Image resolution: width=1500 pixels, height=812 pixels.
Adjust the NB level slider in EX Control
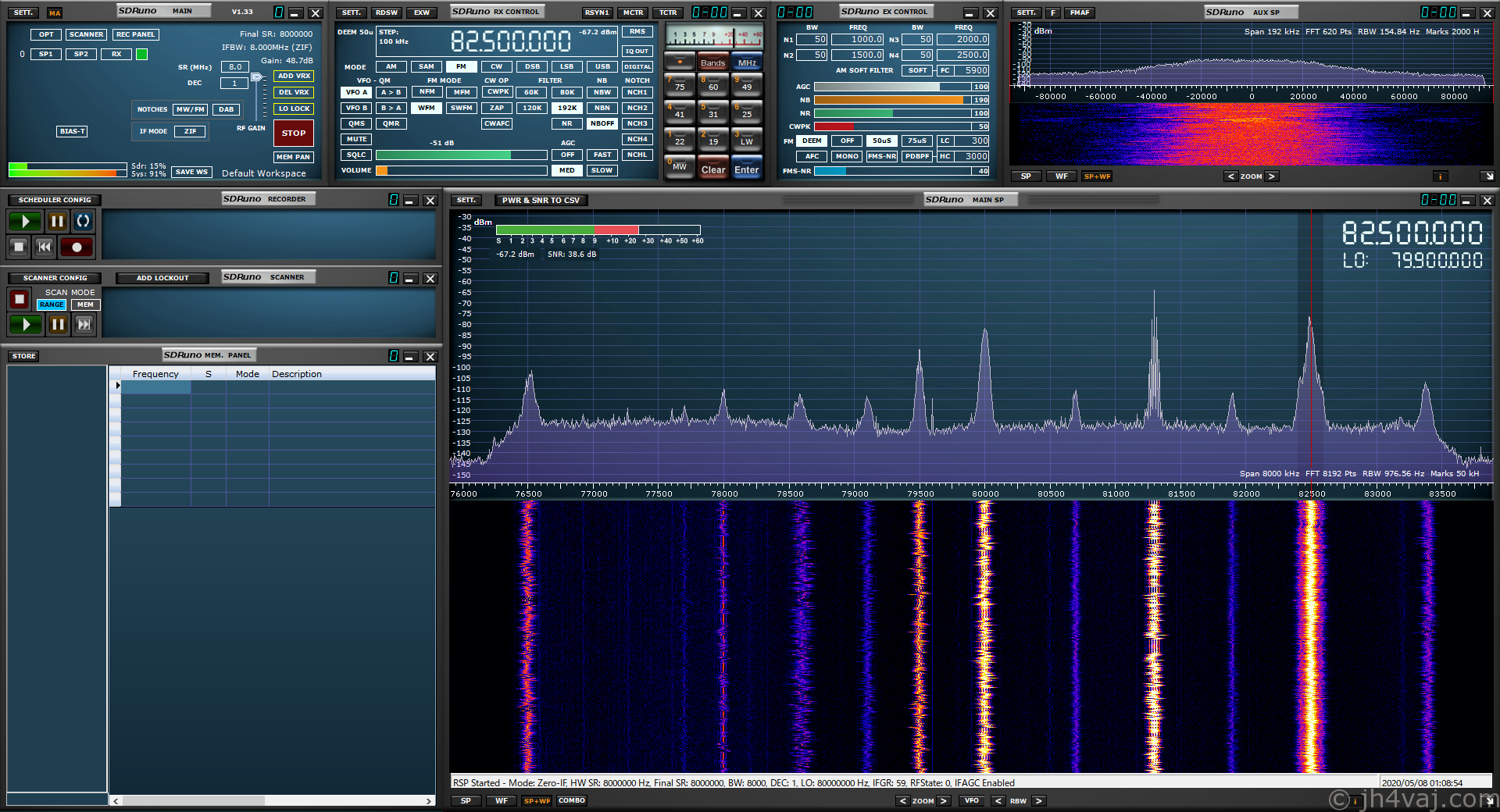click(893, 100)
